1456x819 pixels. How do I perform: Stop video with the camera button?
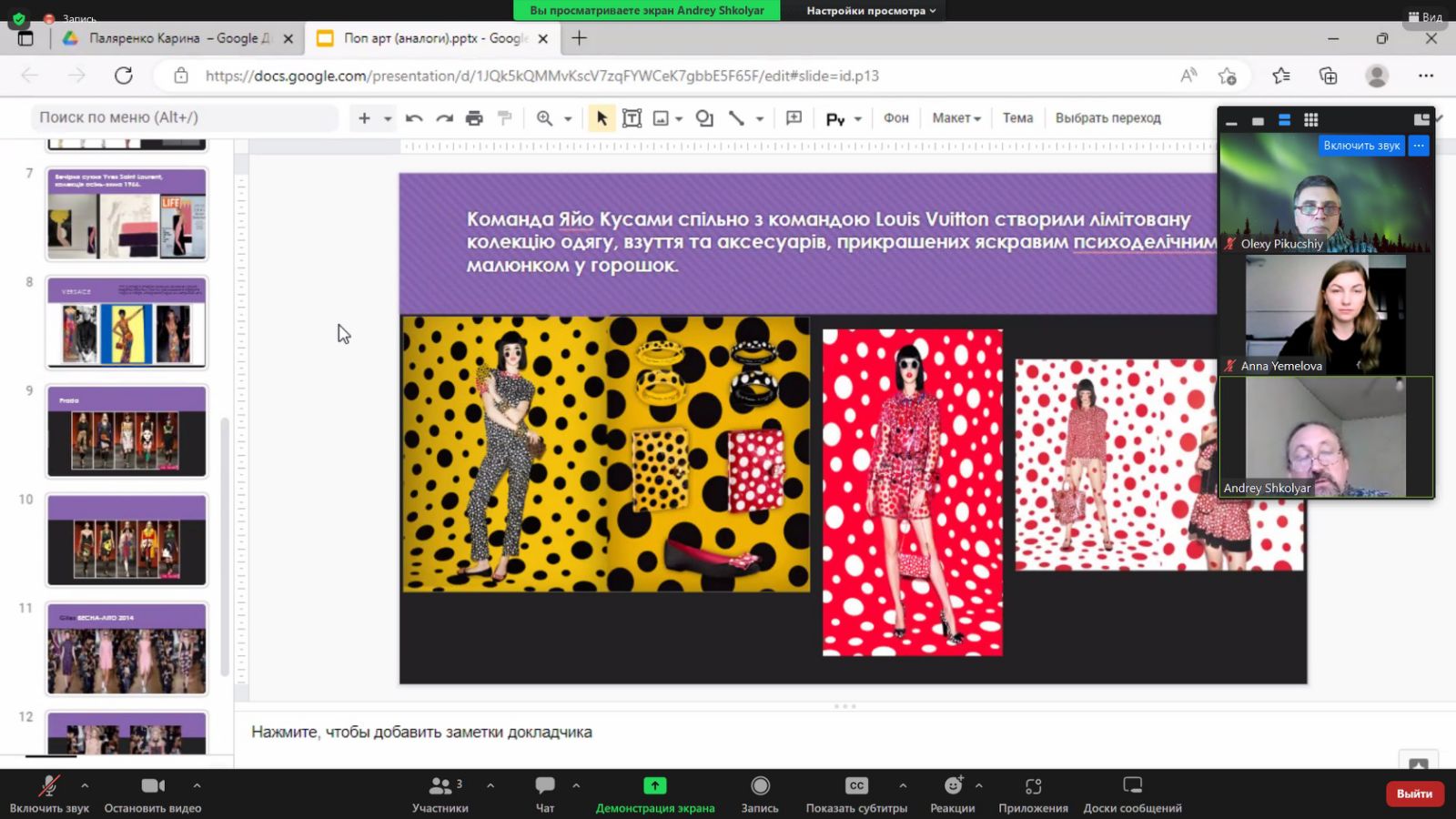(x=153, y=794)
